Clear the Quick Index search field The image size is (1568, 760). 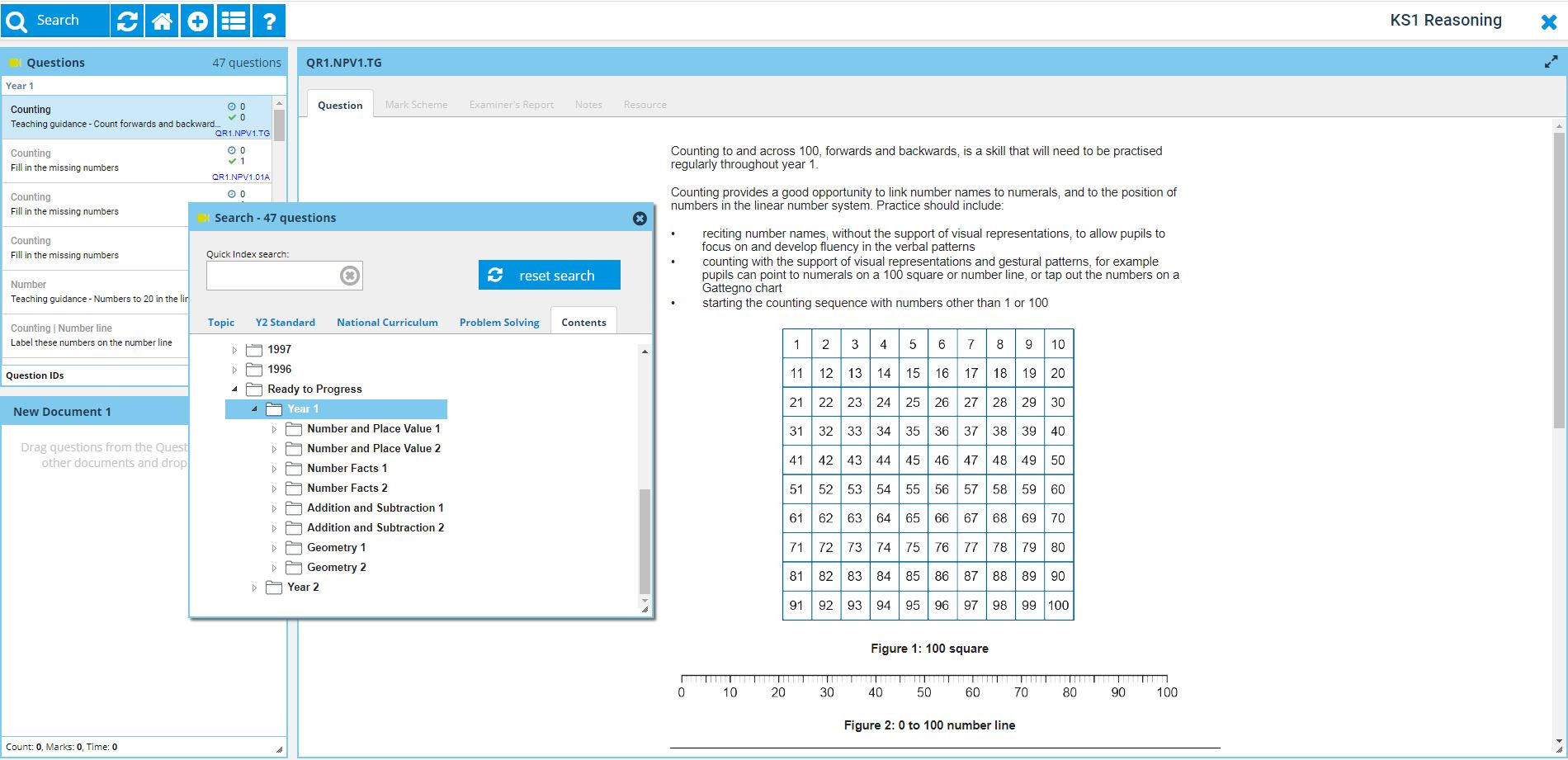coord(350,276)
